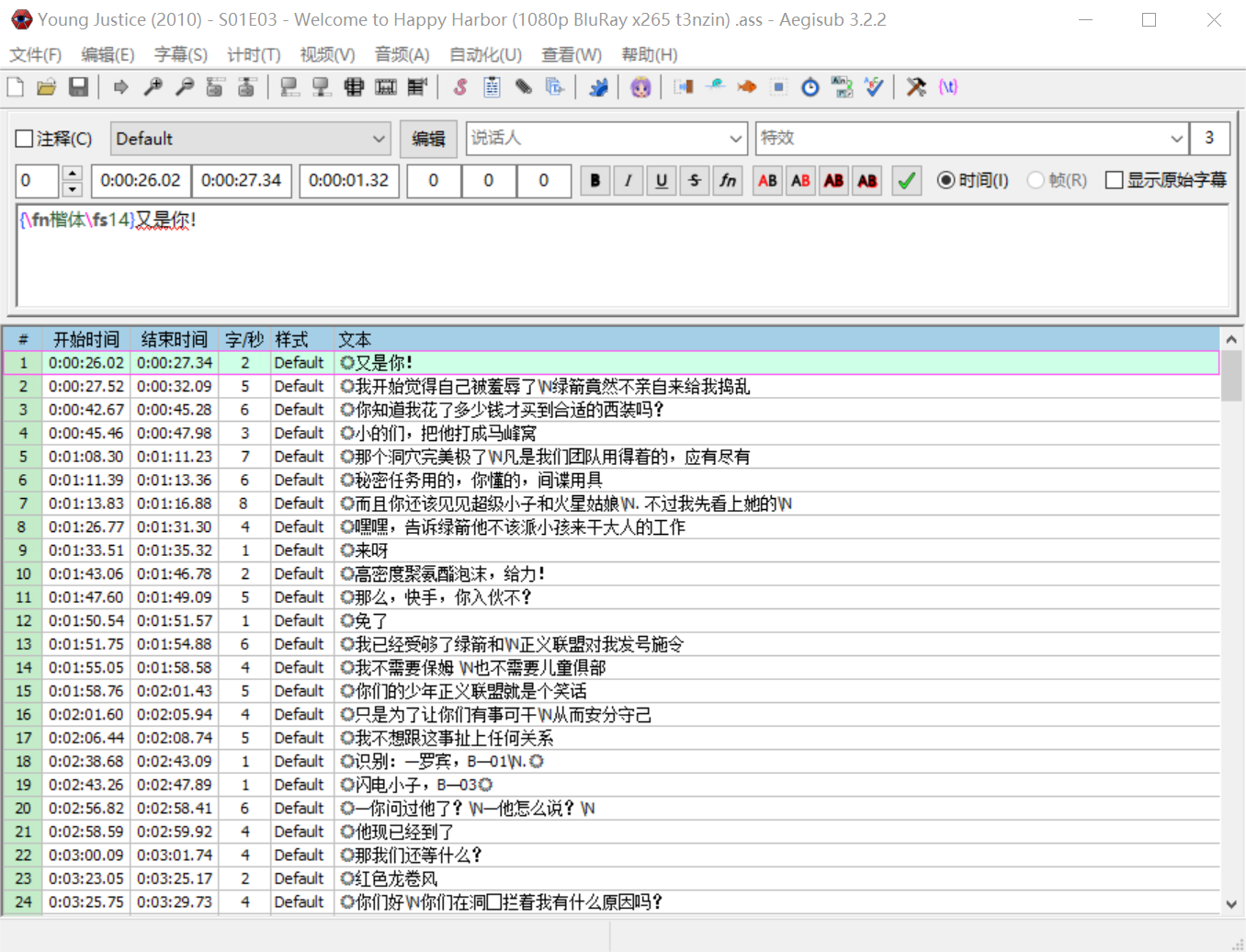Open the Automation manager icon
The width and height of the screenshot is (1246, 952).
pyautogui.click(x=598, y=87)
